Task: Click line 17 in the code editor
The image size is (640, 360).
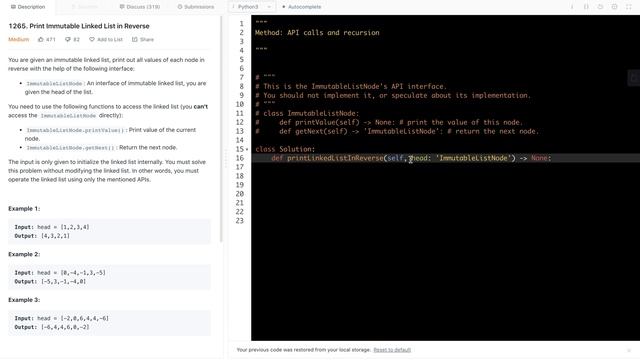Action: click(445, 167)
